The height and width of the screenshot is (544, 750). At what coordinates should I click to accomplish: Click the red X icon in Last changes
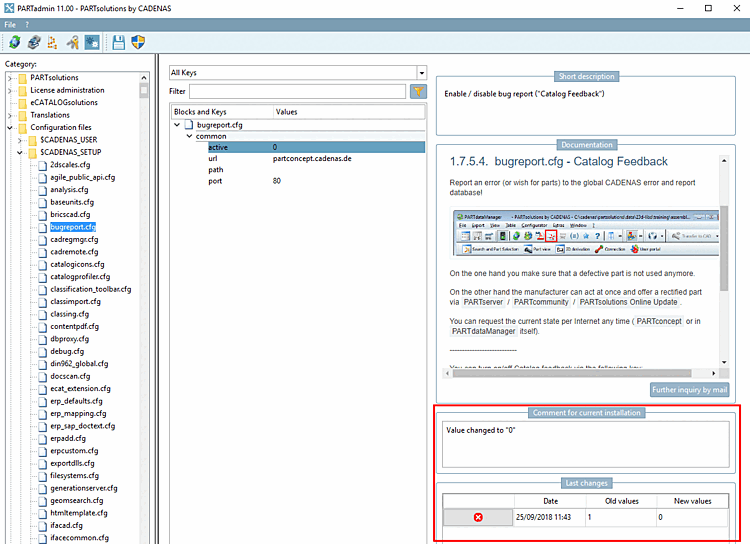[x=478, y=517]
